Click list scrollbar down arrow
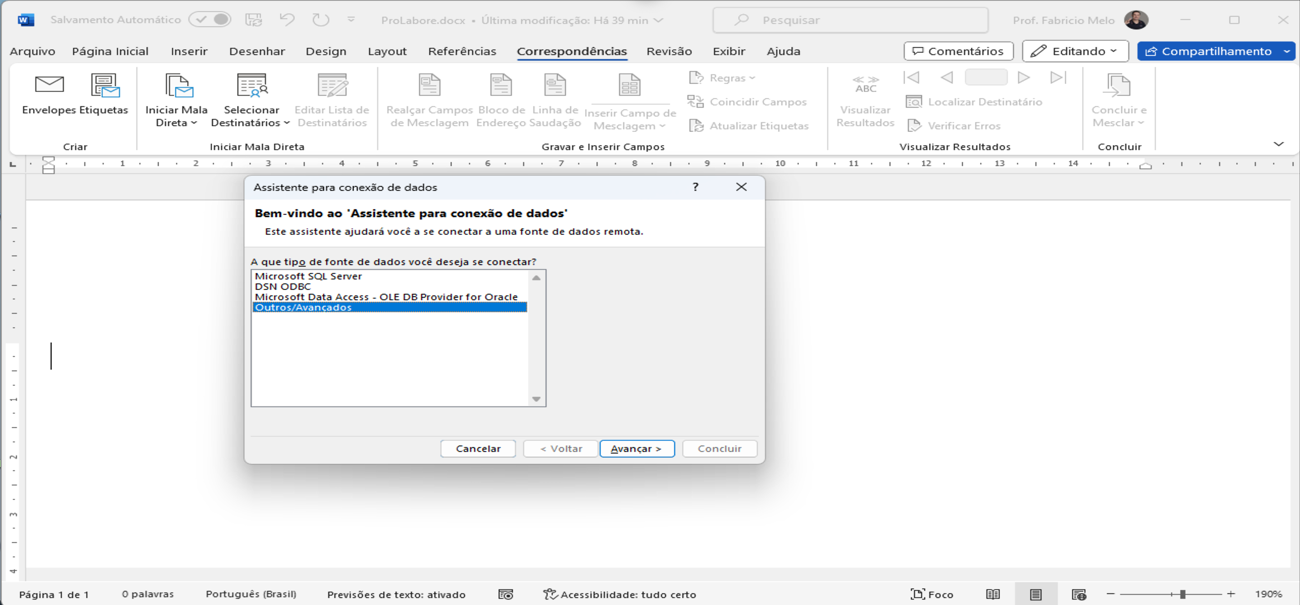Screen dimensions: 1300x605 (x=536, y=399)
